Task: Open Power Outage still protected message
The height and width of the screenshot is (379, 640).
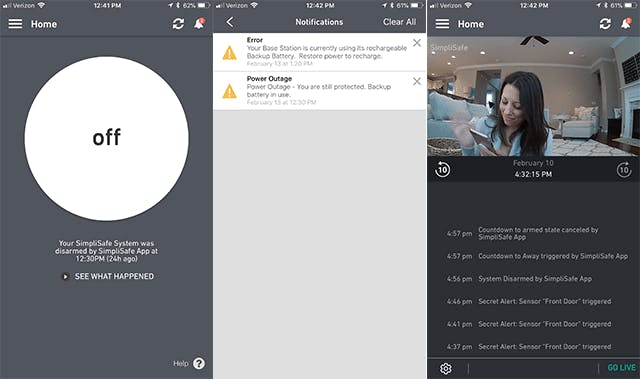Action: coord(319,91)
